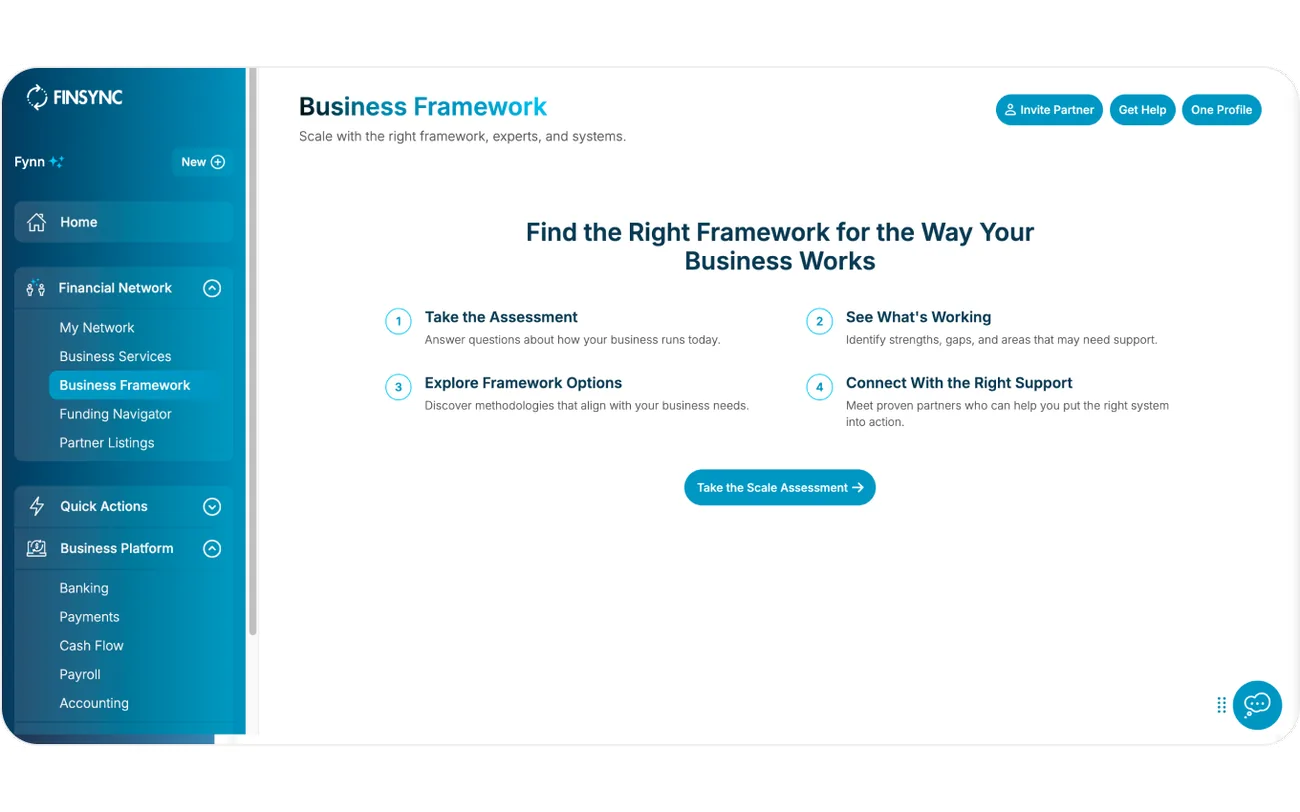The image size is (1300, 812).
Task: Click the Invite Partner button
Action: point(1049,110)
